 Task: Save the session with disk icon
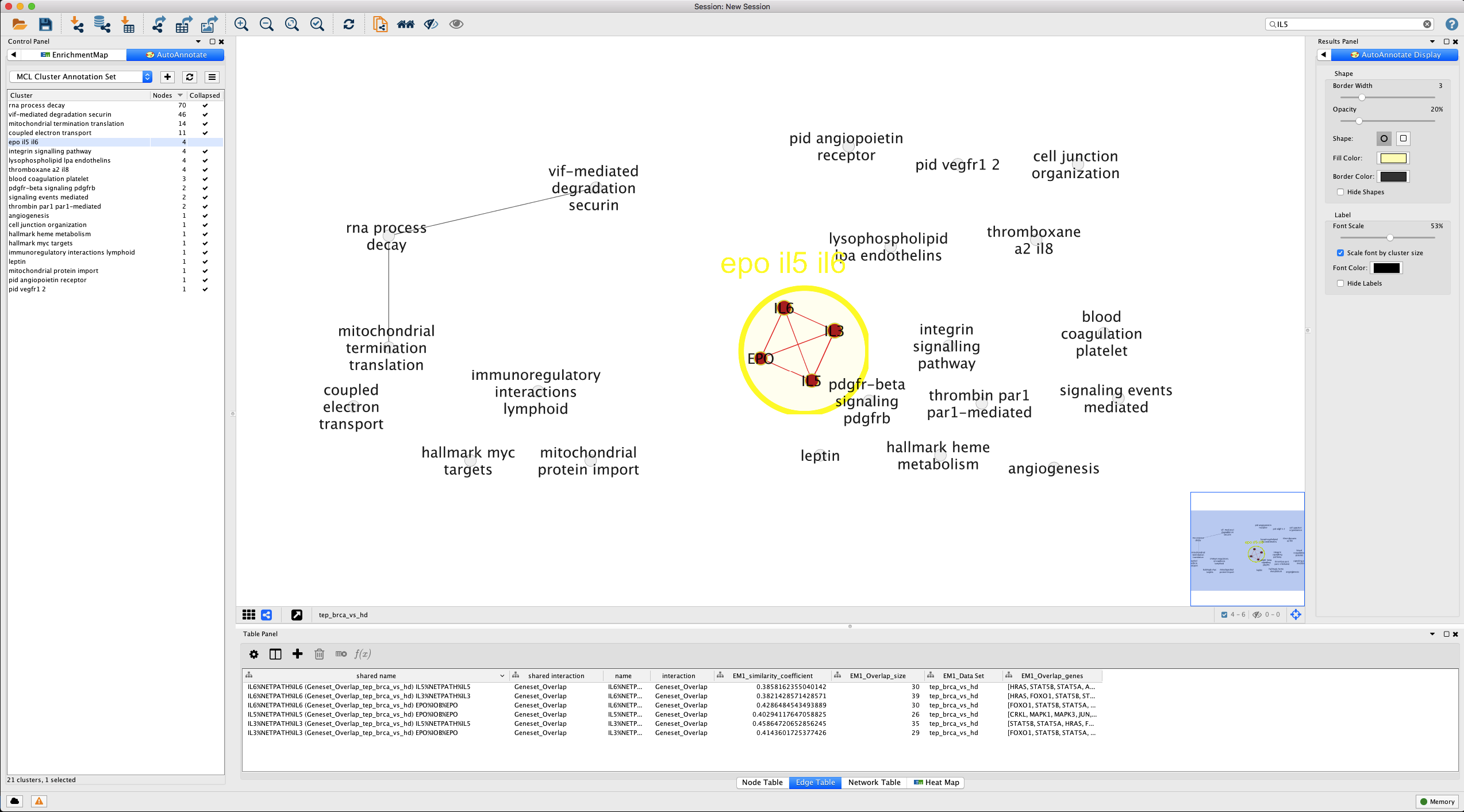coord(45,24)
